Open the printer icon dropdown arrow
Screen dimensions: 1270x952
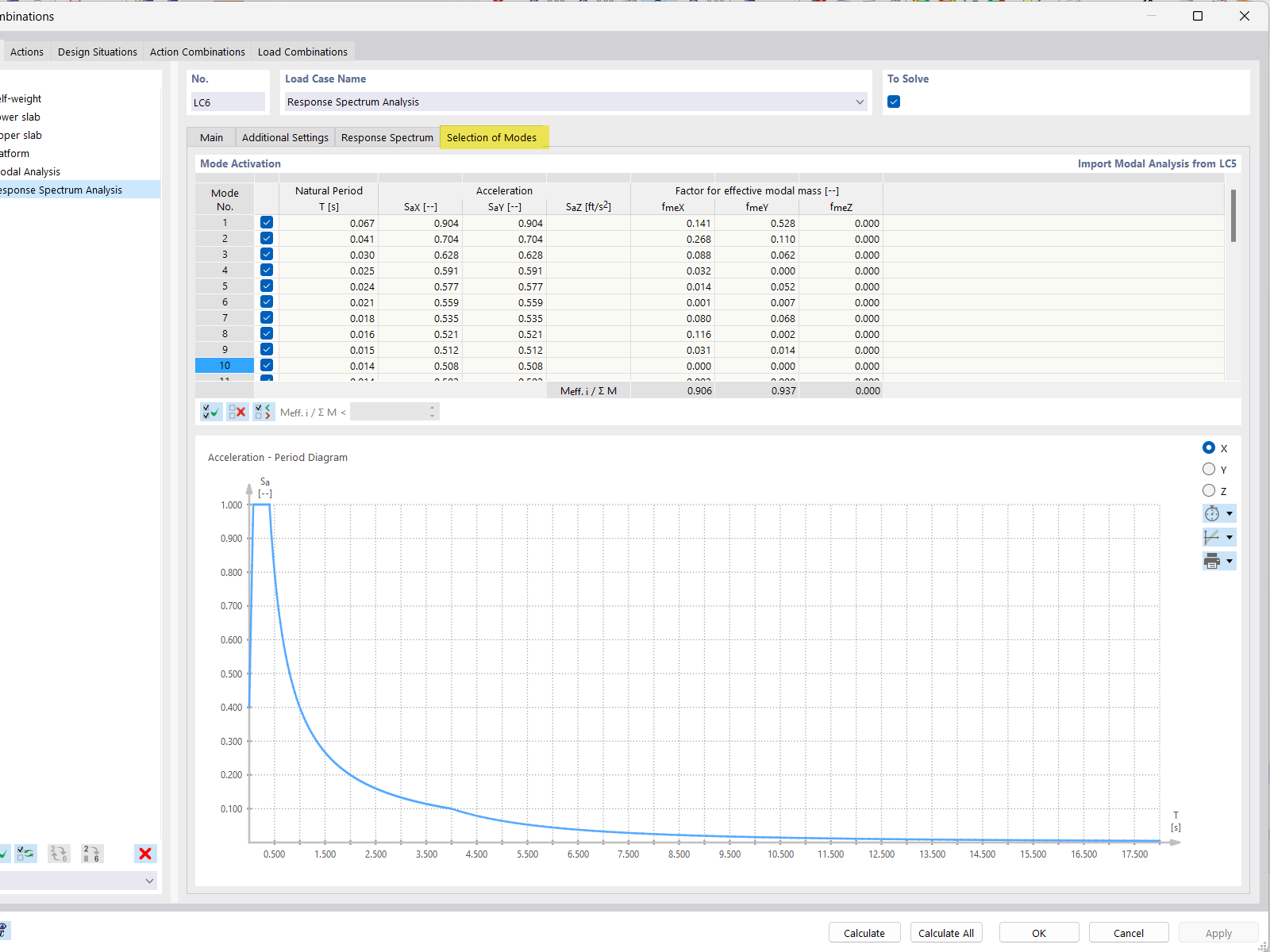(1230, 561)
